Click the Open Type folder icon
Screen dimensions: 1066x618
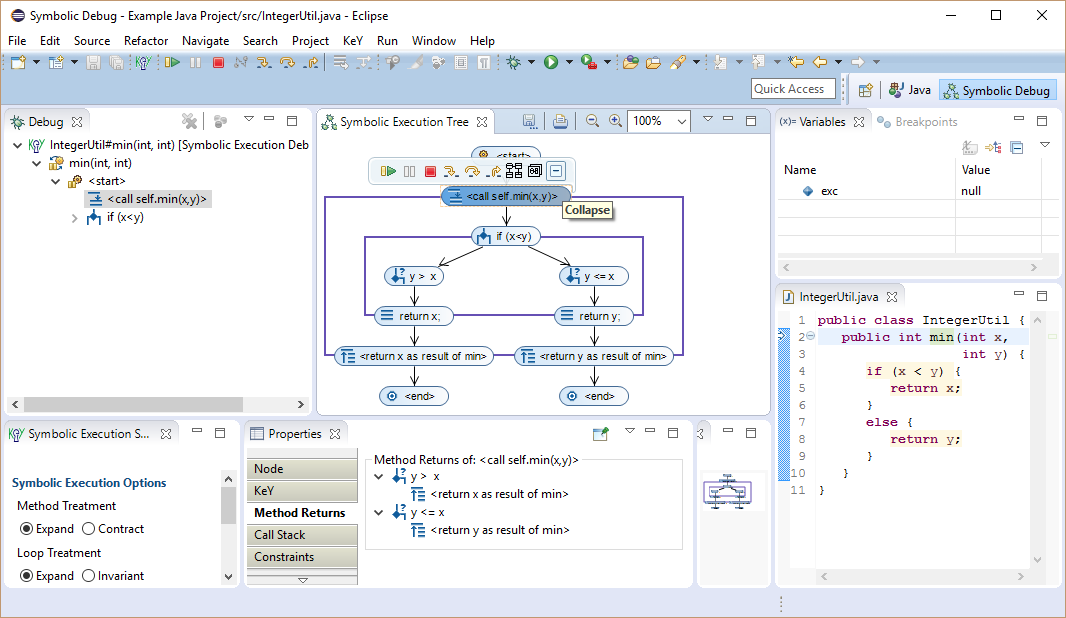click(x=631, y=63)
